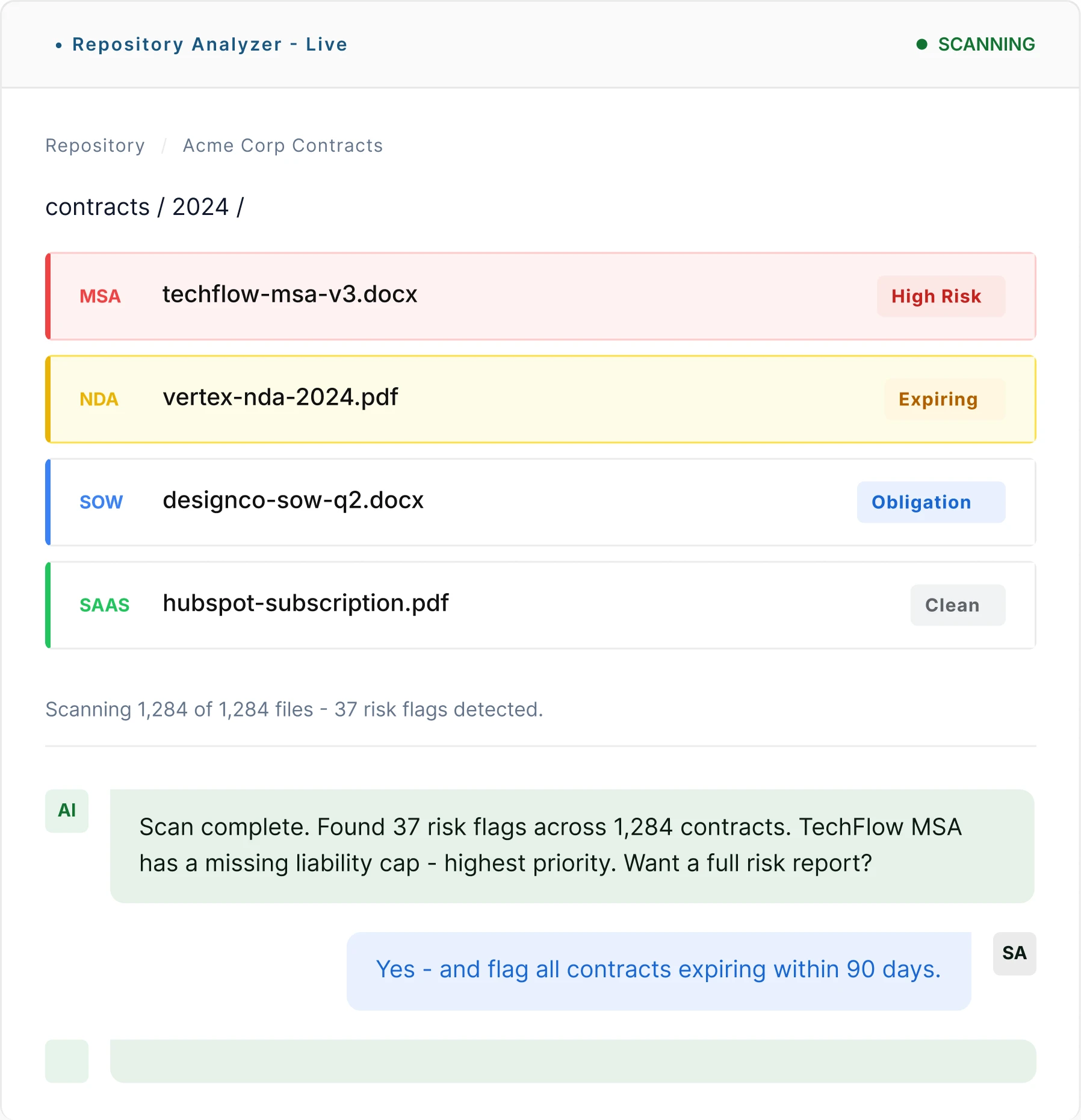Viewport: 1081px width, 1120px height.
Task: Click the AI avatar next to the scan message
Action: coord(66,810)
